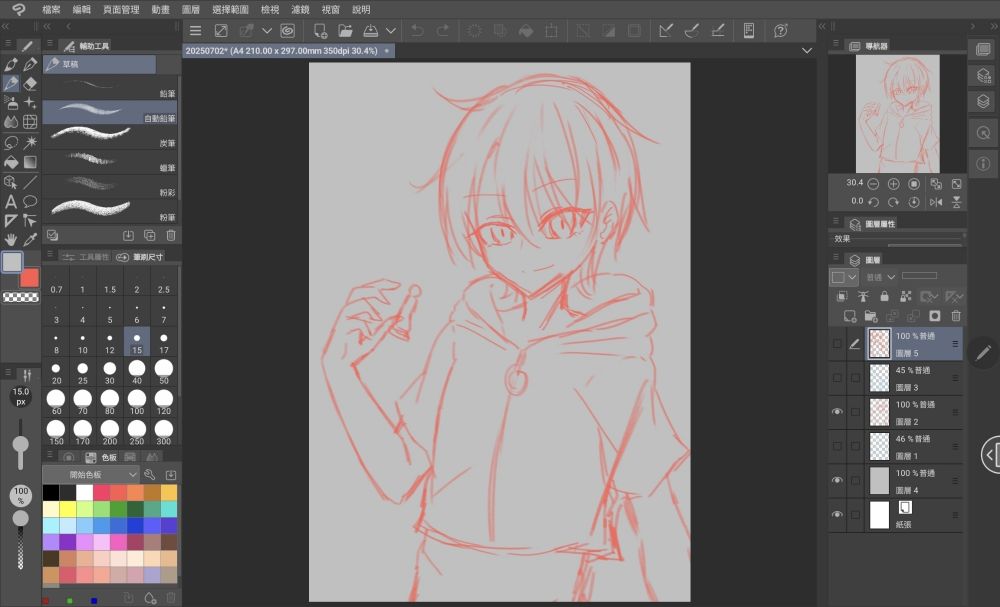This screenshot has height=607, width=1000.
Task: Toggle visibility of 圖層 4
Action: click(x=837, y=480)
